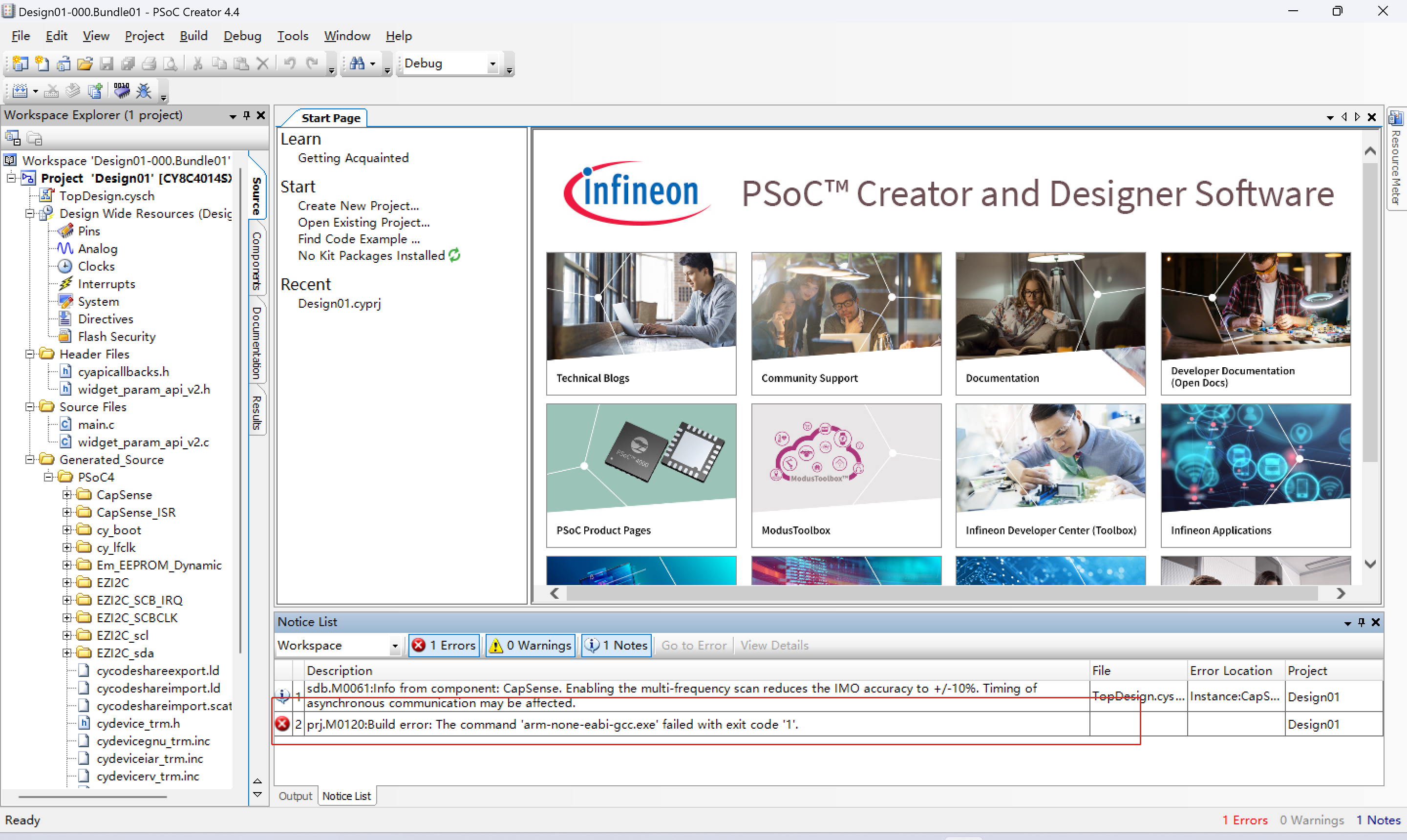Collapse the Generated_Source folder
The image size is (1407, 840).
point(30,460)
